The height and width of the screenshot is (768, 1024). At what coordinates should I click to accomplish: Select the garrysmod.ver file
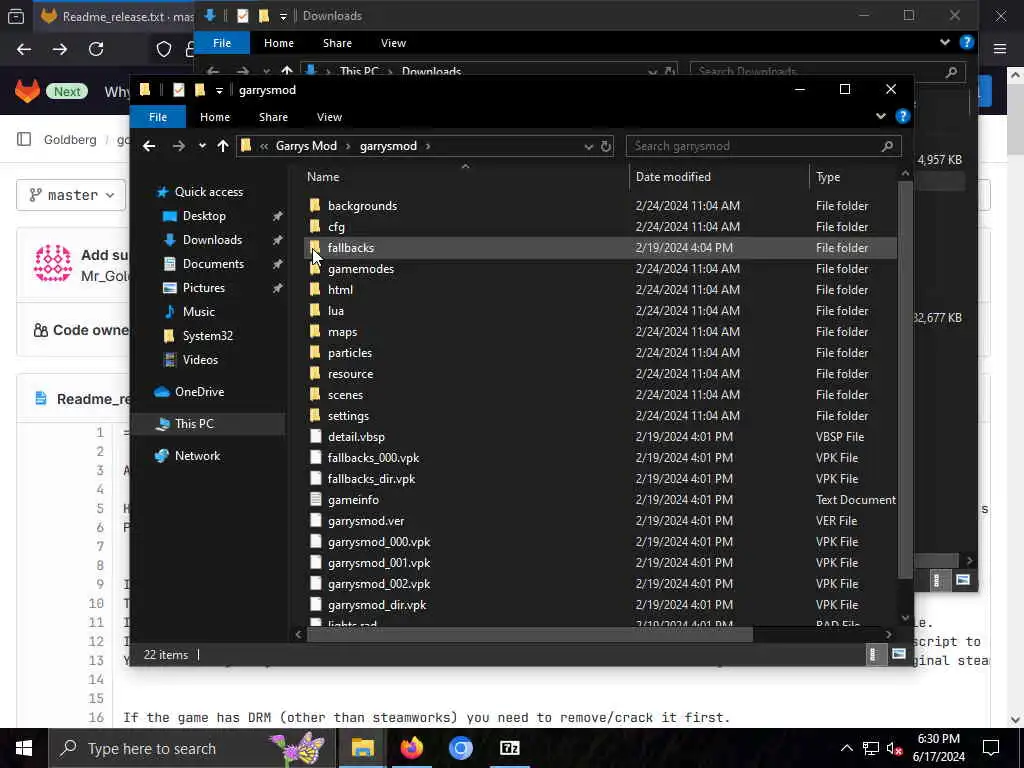(x=366, y=521)
